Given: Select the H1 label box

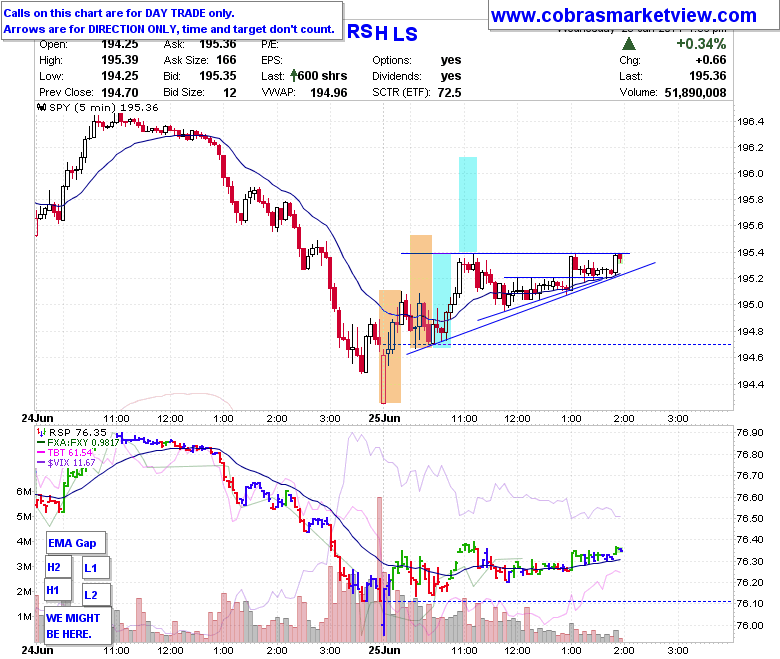Looking at the screenshot, I should 58,590.
